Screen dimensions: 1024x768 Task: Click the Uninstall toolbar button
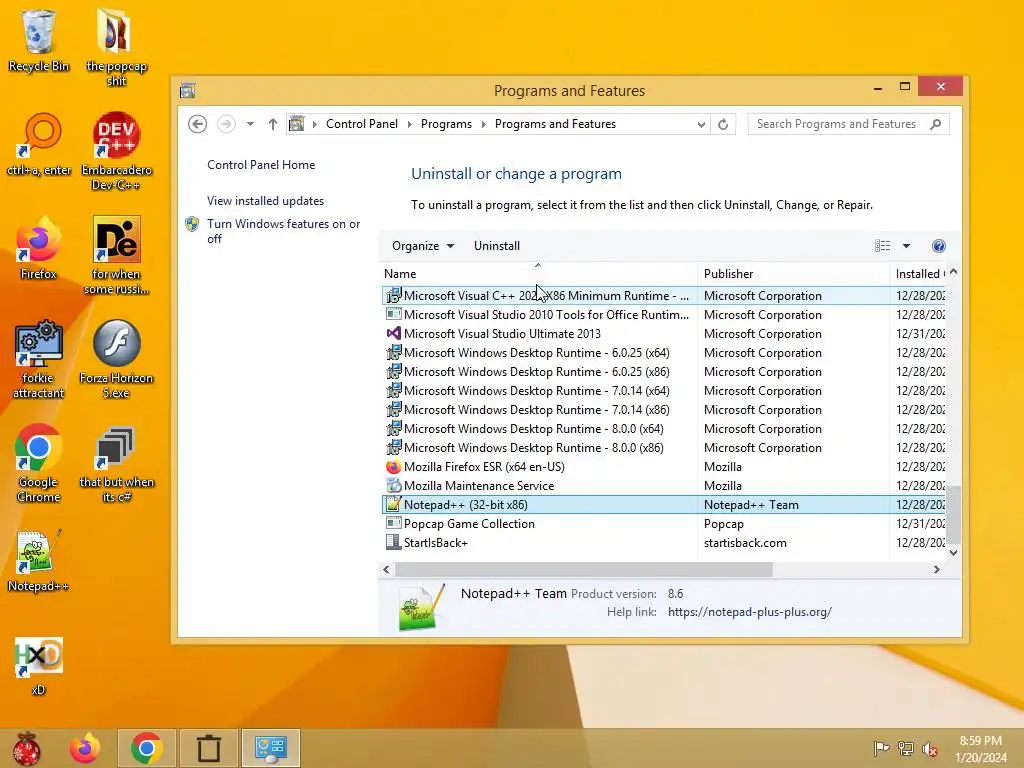pyautogui.click(x=497, y=246)
